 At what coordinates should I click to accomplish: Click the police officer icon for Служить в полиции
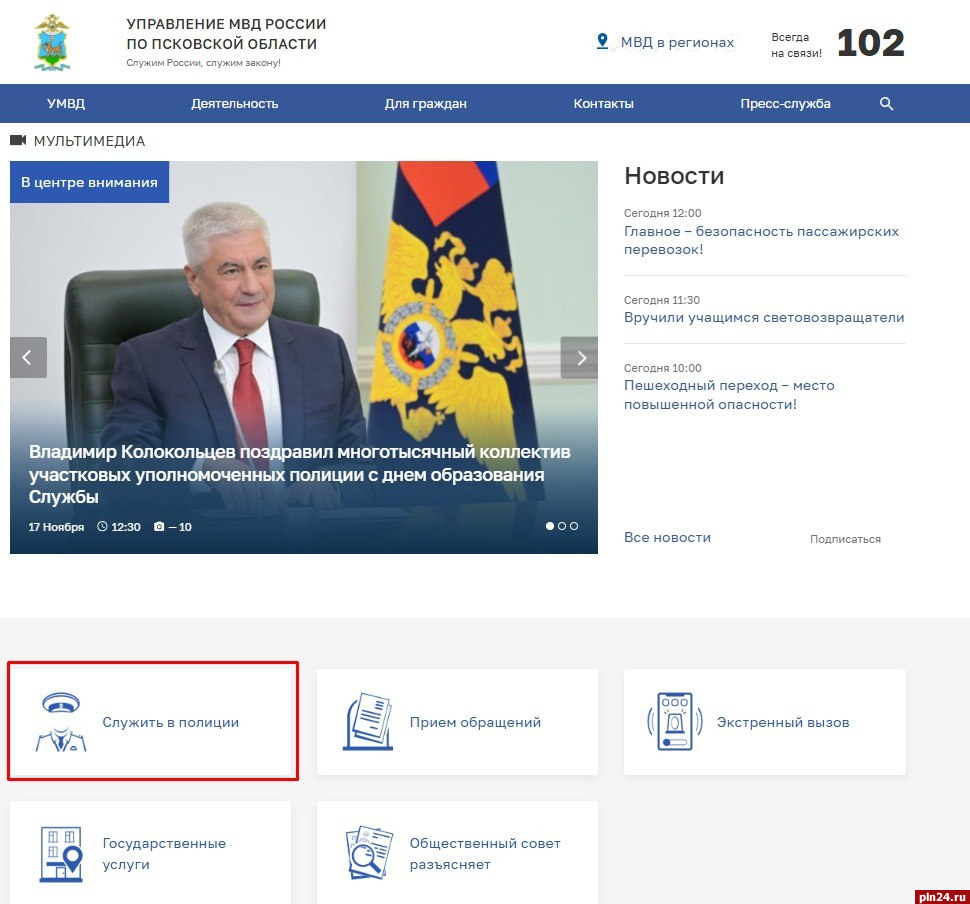[61, 722]
